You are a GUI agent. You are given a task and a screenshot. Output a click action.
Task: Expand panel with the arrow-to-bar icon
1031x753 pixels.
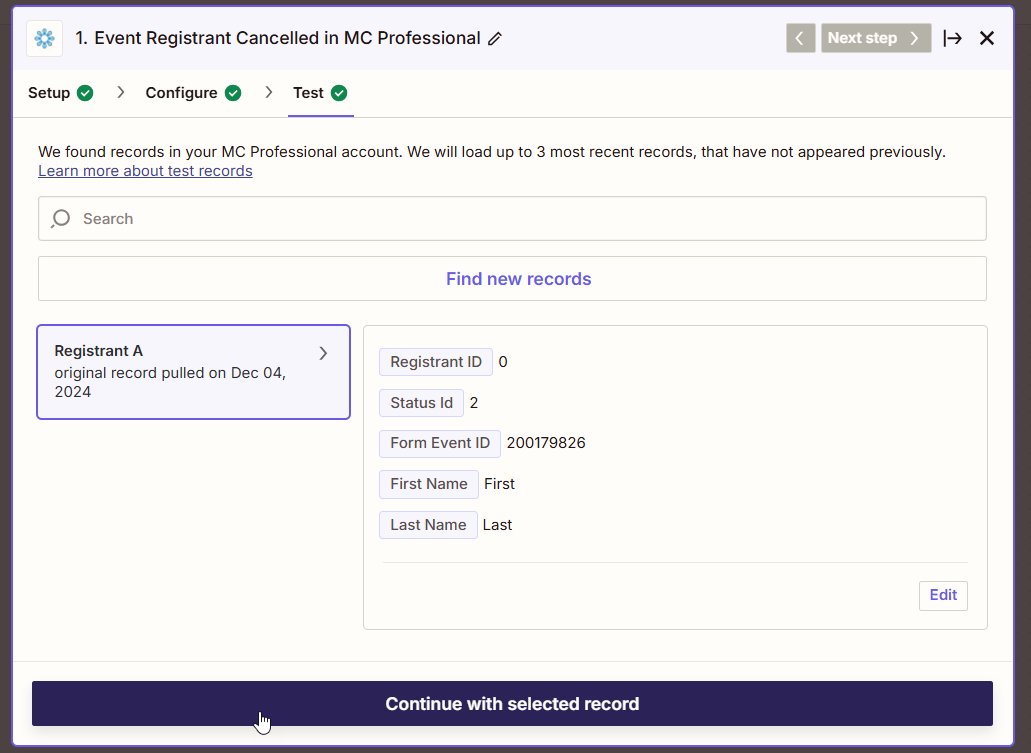[952, 38]
